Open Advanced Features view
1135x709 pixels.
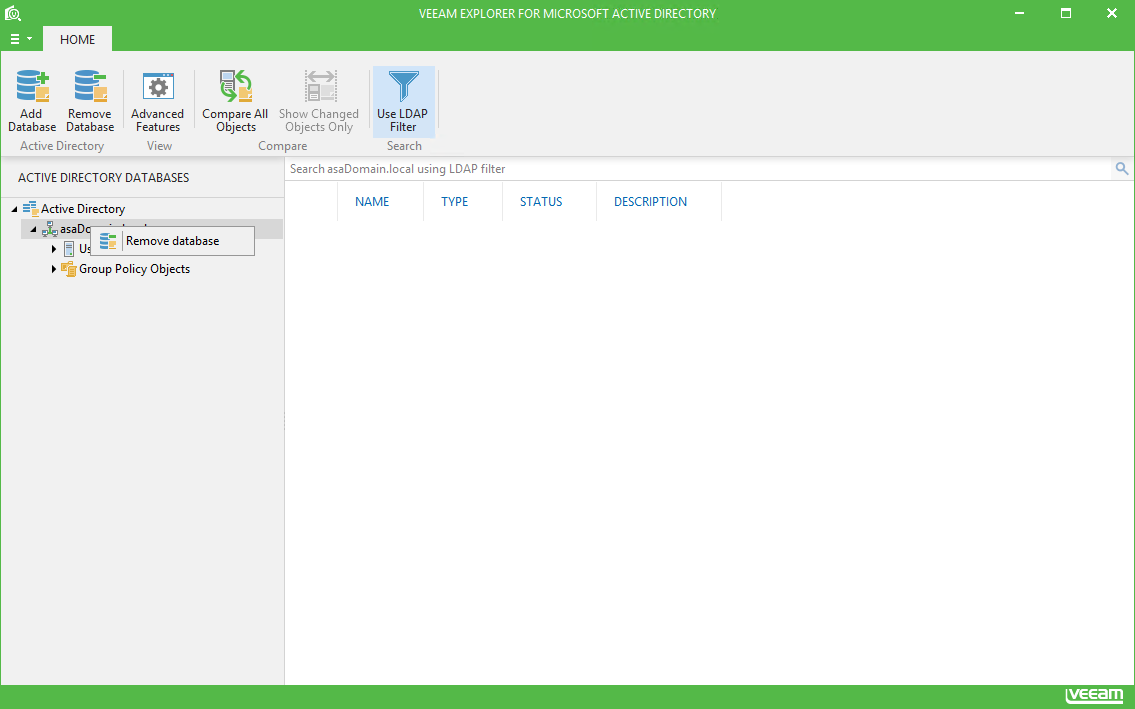158,101
